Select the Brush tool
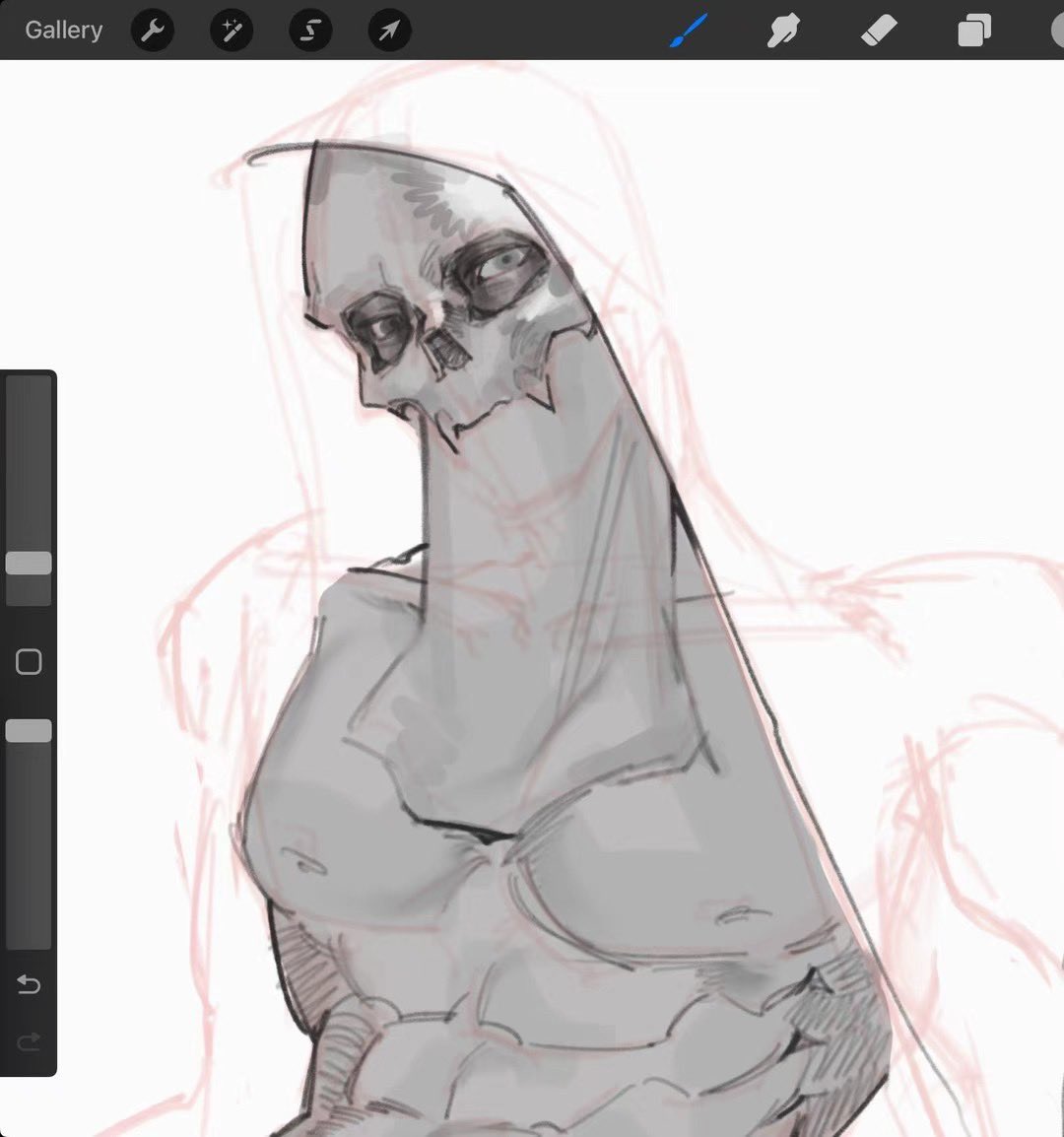 coord(688,30)
